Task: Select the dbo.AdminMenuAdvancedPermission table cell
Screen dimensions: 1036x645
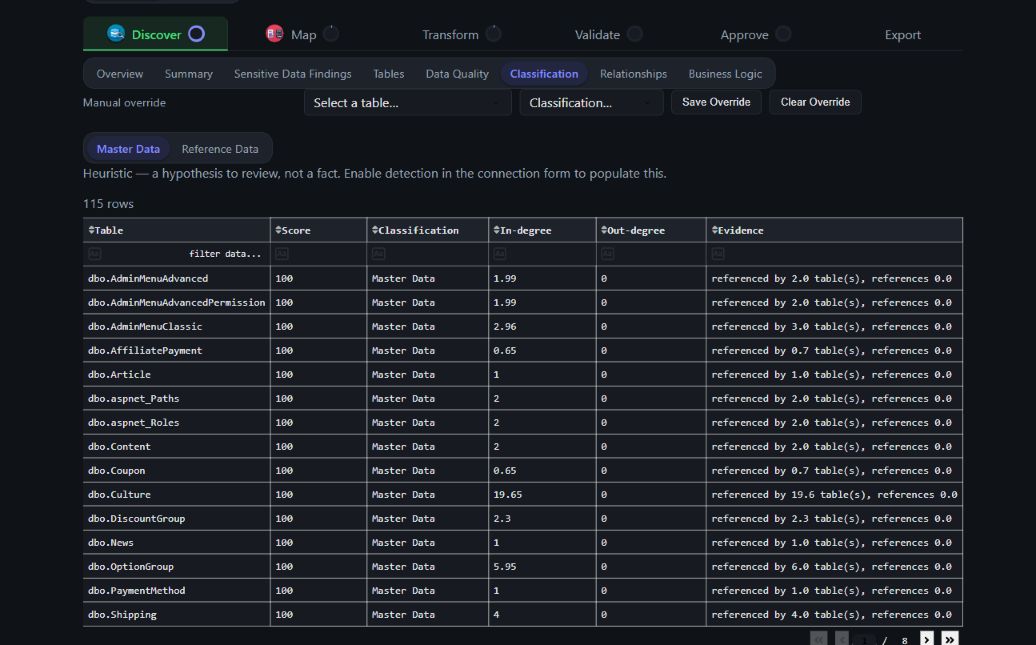Action: click(176, 303)
